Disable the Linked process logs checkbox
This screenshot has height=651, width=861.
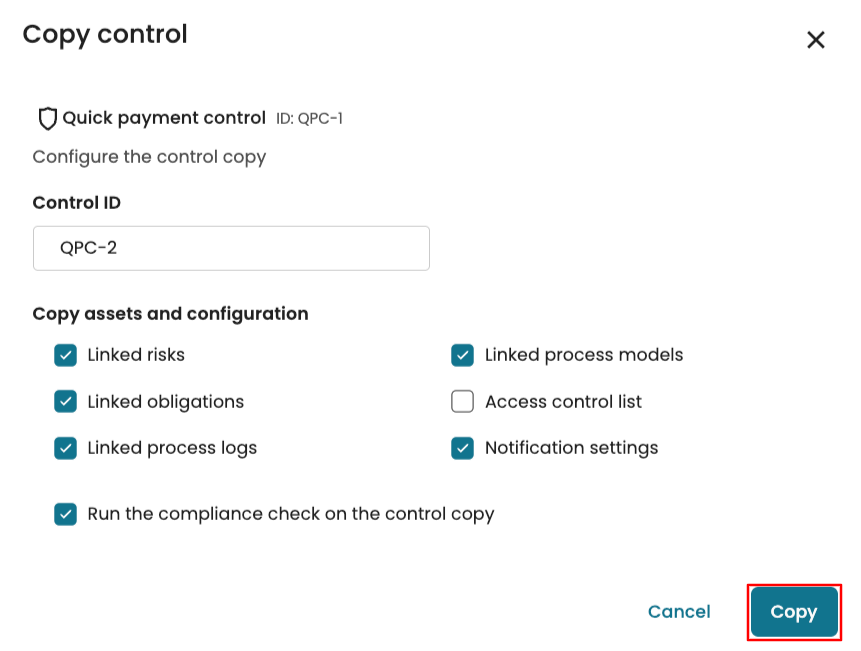[66, 448]
